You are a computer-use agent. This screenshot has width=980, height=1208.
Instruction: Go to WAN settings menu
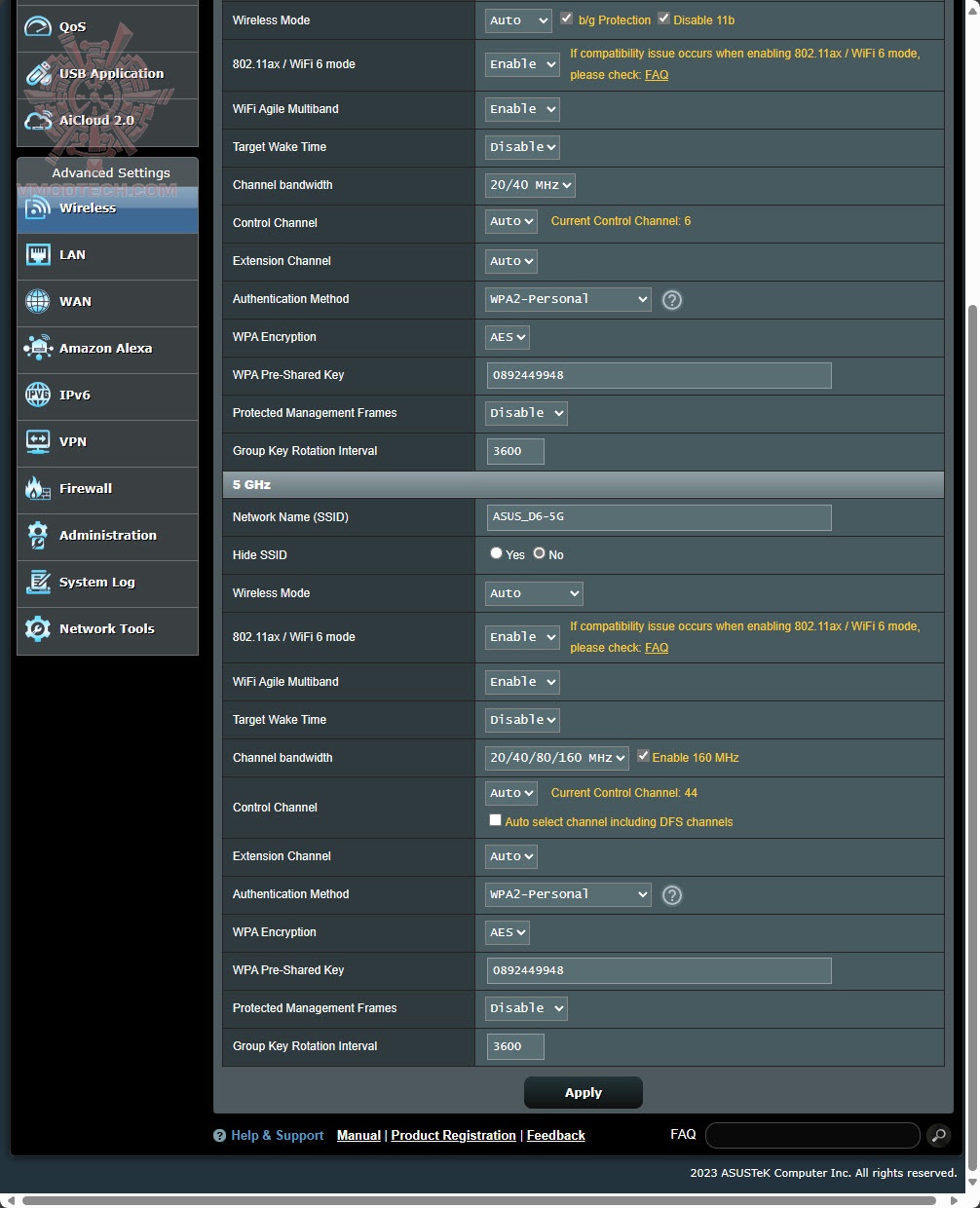click(107, 302)
